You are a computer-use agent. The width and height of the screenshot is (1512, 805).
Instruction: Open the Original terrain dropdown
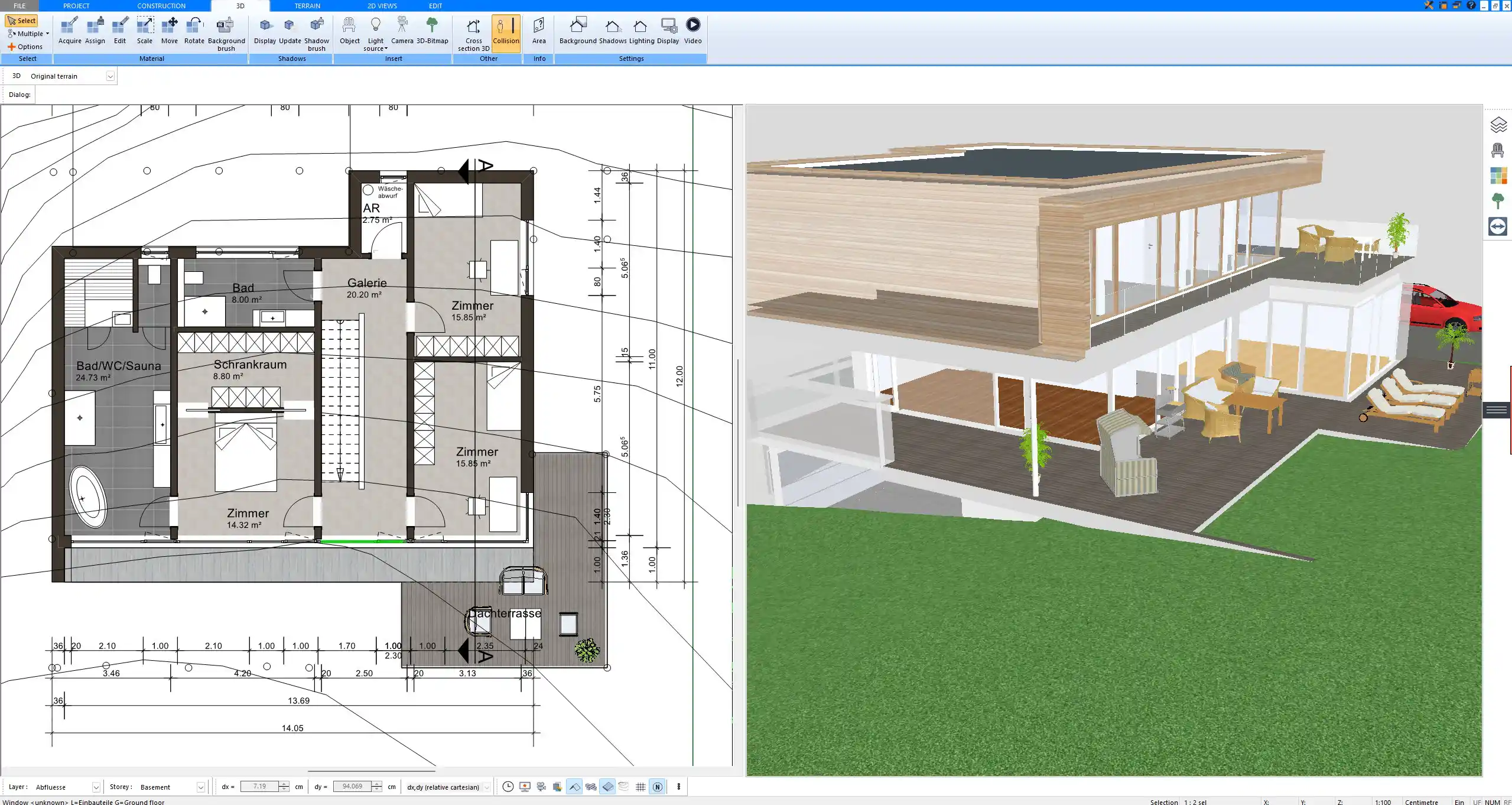110,76
